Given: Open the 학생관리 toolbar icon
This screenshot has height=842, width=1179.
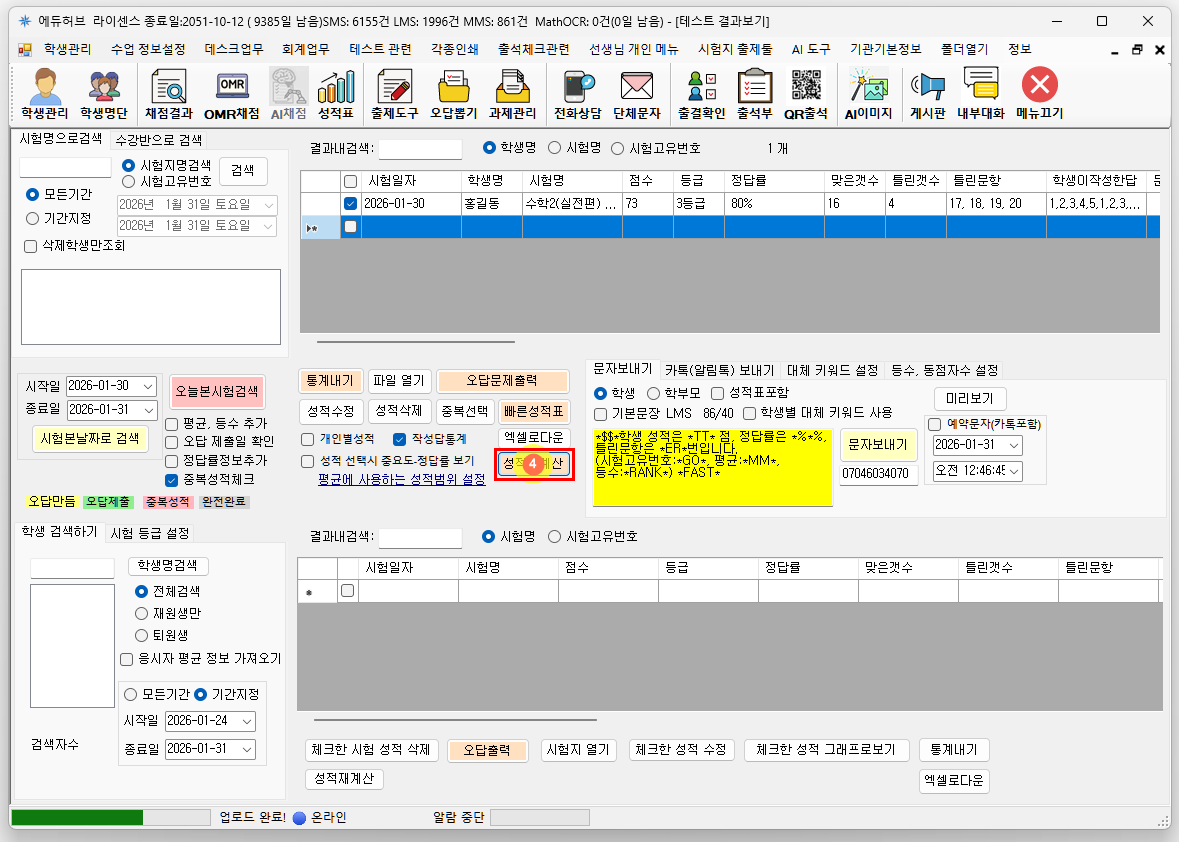Looking at the screenshot, I should tap(45, 95).
